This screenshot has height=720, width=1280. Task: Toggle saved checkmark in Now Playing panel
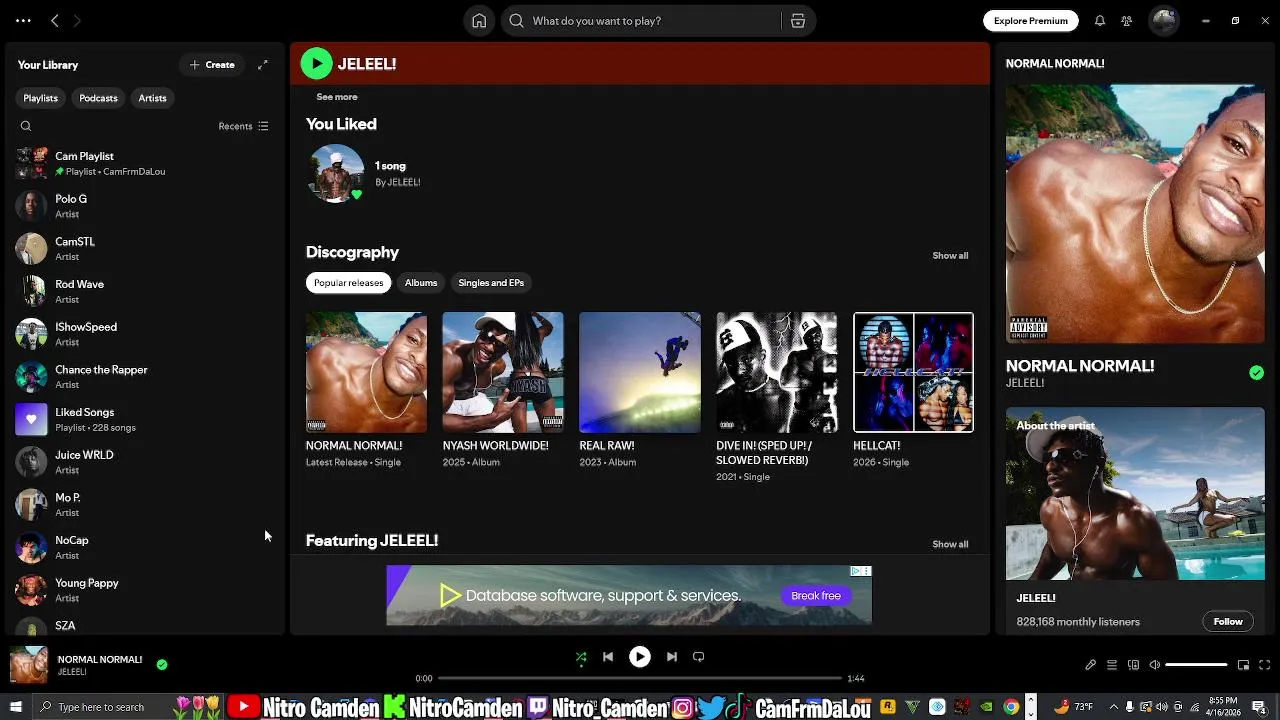1256,373
